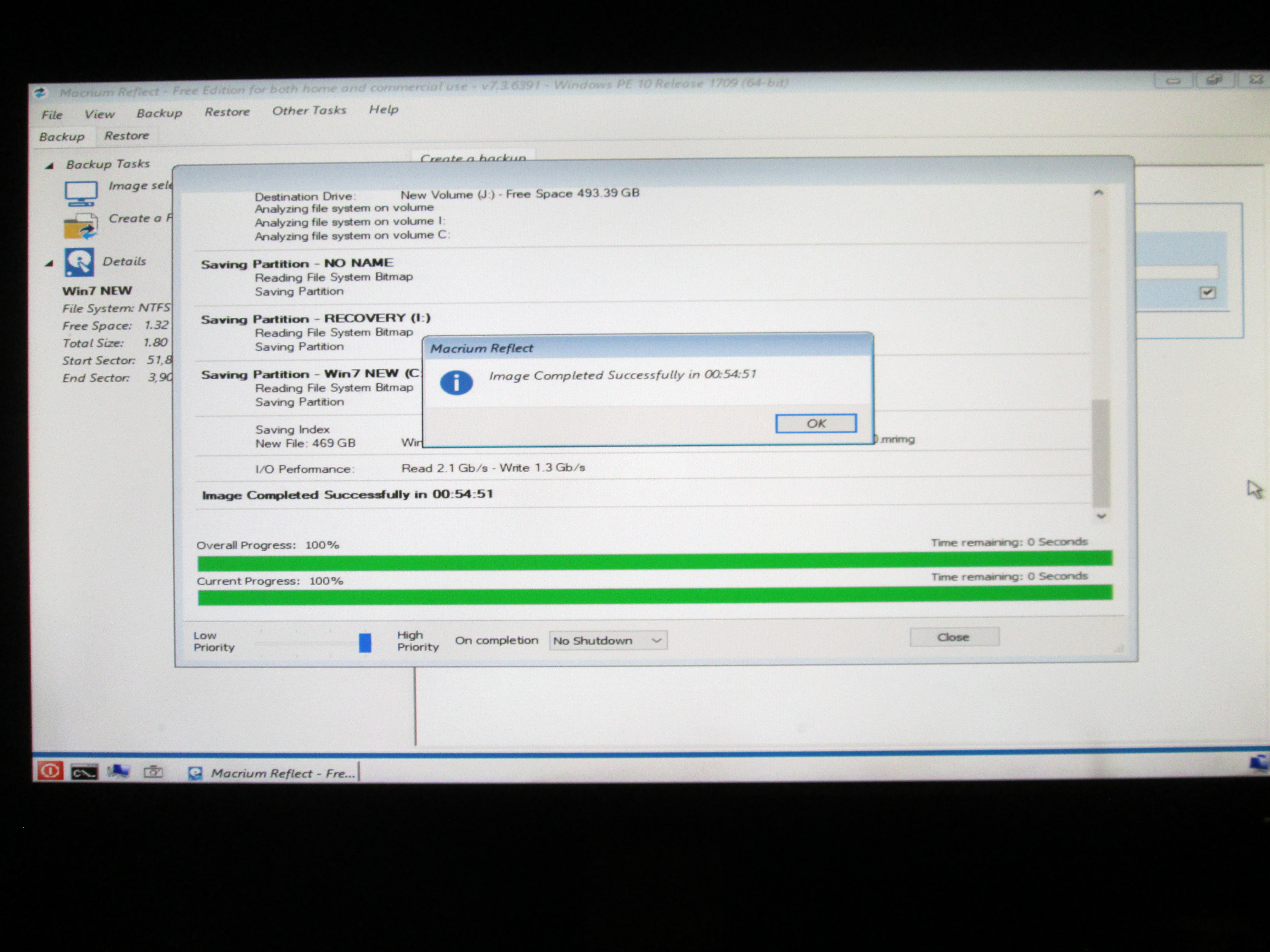The width and height of the screenshot is (1270, 952).
Task: Open the command prompt icon in taskbar
Action: coord(84,772)
